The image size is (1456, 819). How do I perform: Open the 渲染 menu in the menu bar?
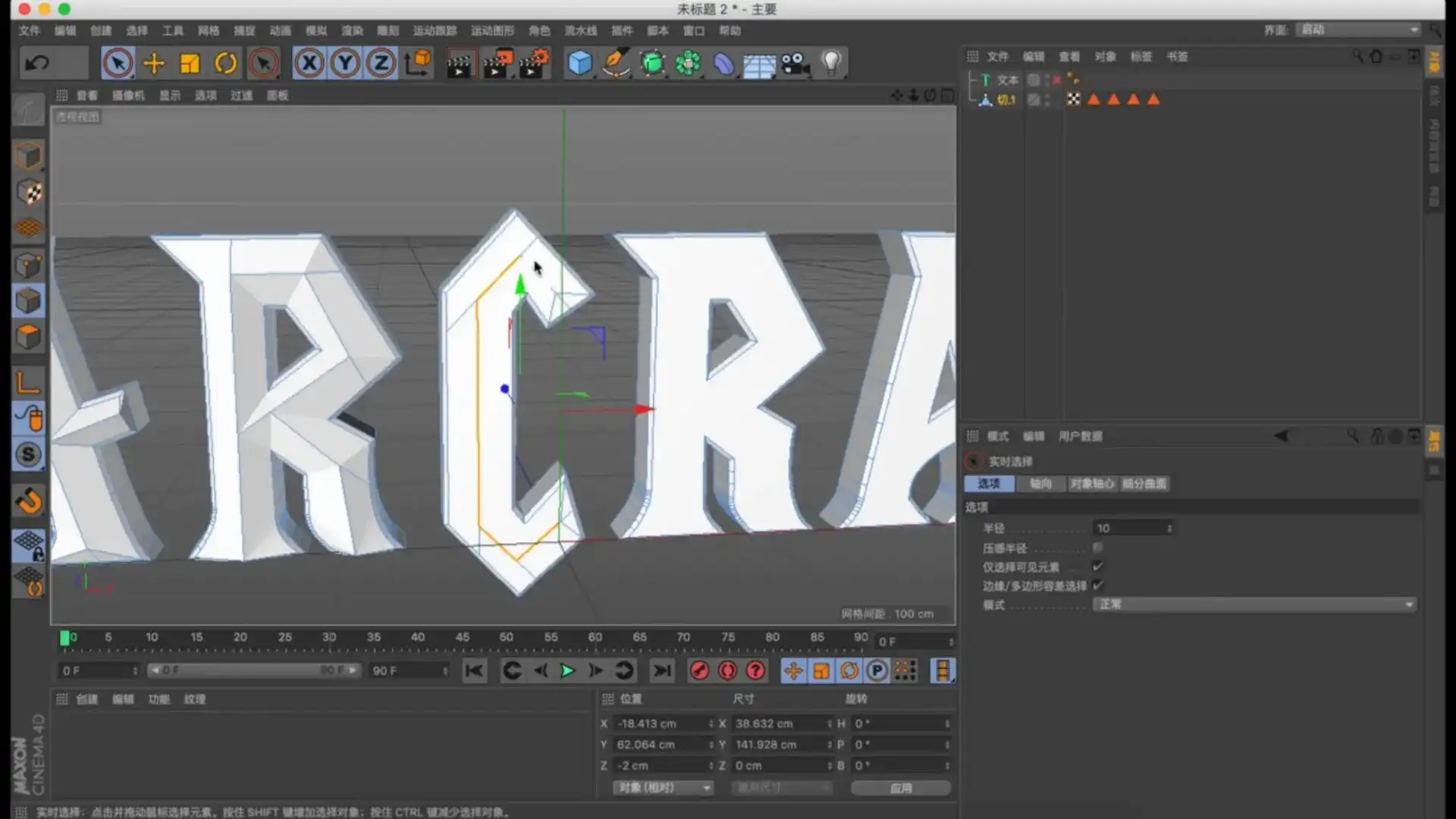pyautogui.click(x=353, y=31)
